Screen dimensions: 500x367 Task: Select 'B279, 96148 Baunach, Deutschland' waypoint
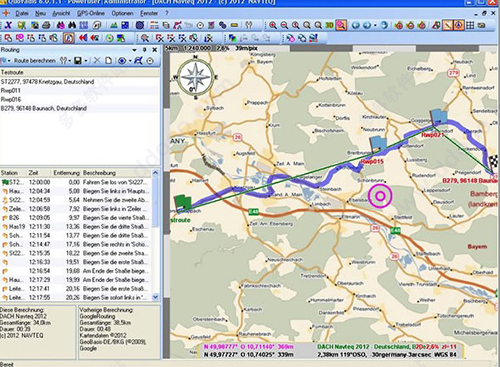point(80,108)
